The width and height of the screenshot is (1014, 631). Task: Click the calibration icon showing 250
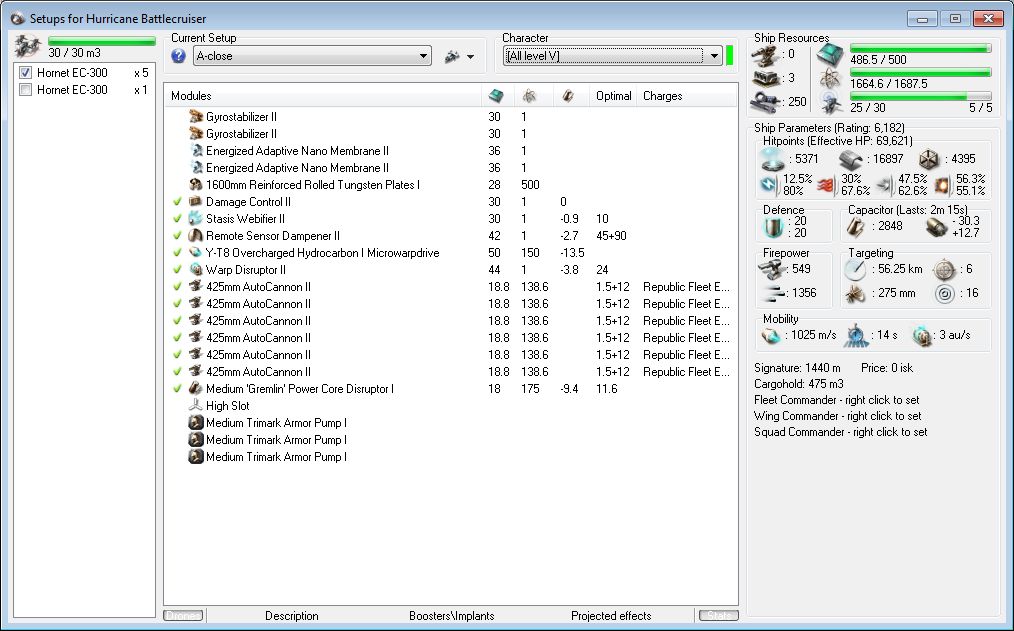point(766,102)
